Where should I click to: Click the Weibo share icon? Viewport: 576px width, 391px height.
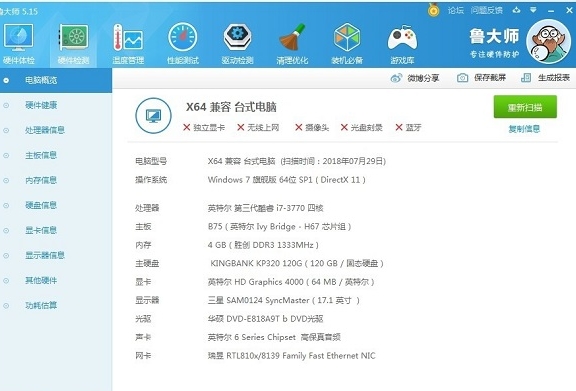click(x=396, y=78)
